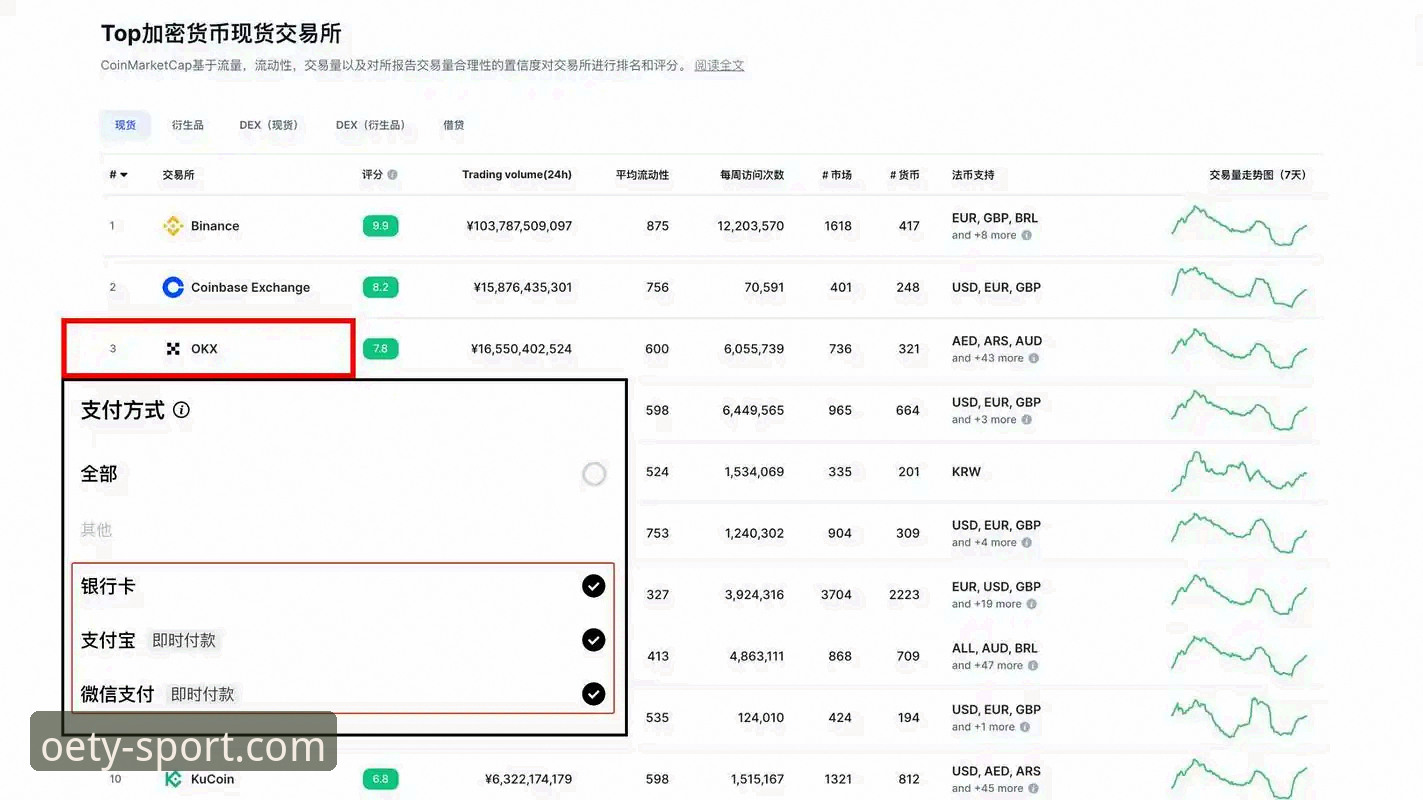
Task: Click Coinbase volume ¥15,876,435,301
Action: 523,287
